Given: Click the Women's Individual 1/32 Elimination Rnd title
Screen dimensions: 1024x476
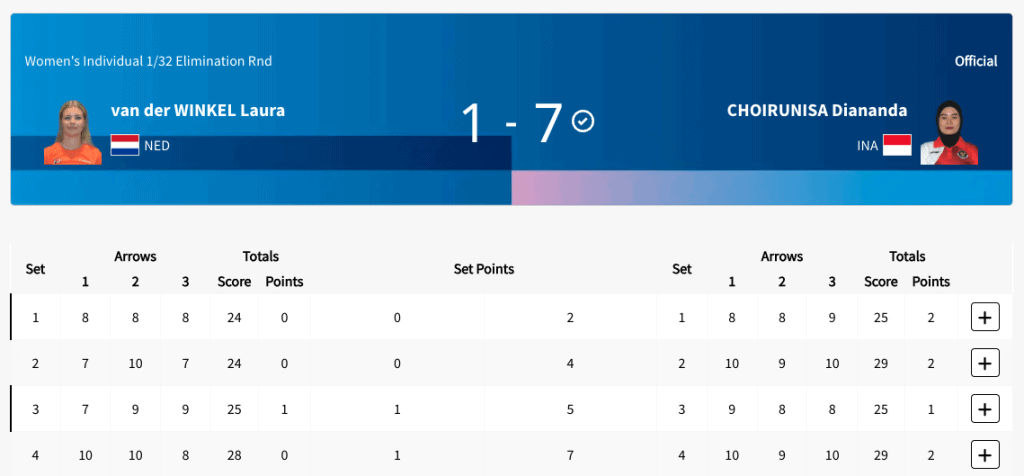Looking at the screenshot, I should tap(148, 61).
